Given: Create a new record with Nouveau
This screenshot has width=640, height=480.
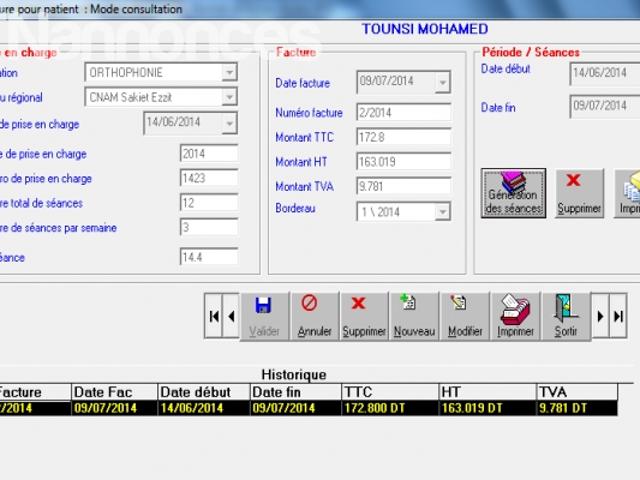Looking at the screenshot, I should (x=414, y=316).
